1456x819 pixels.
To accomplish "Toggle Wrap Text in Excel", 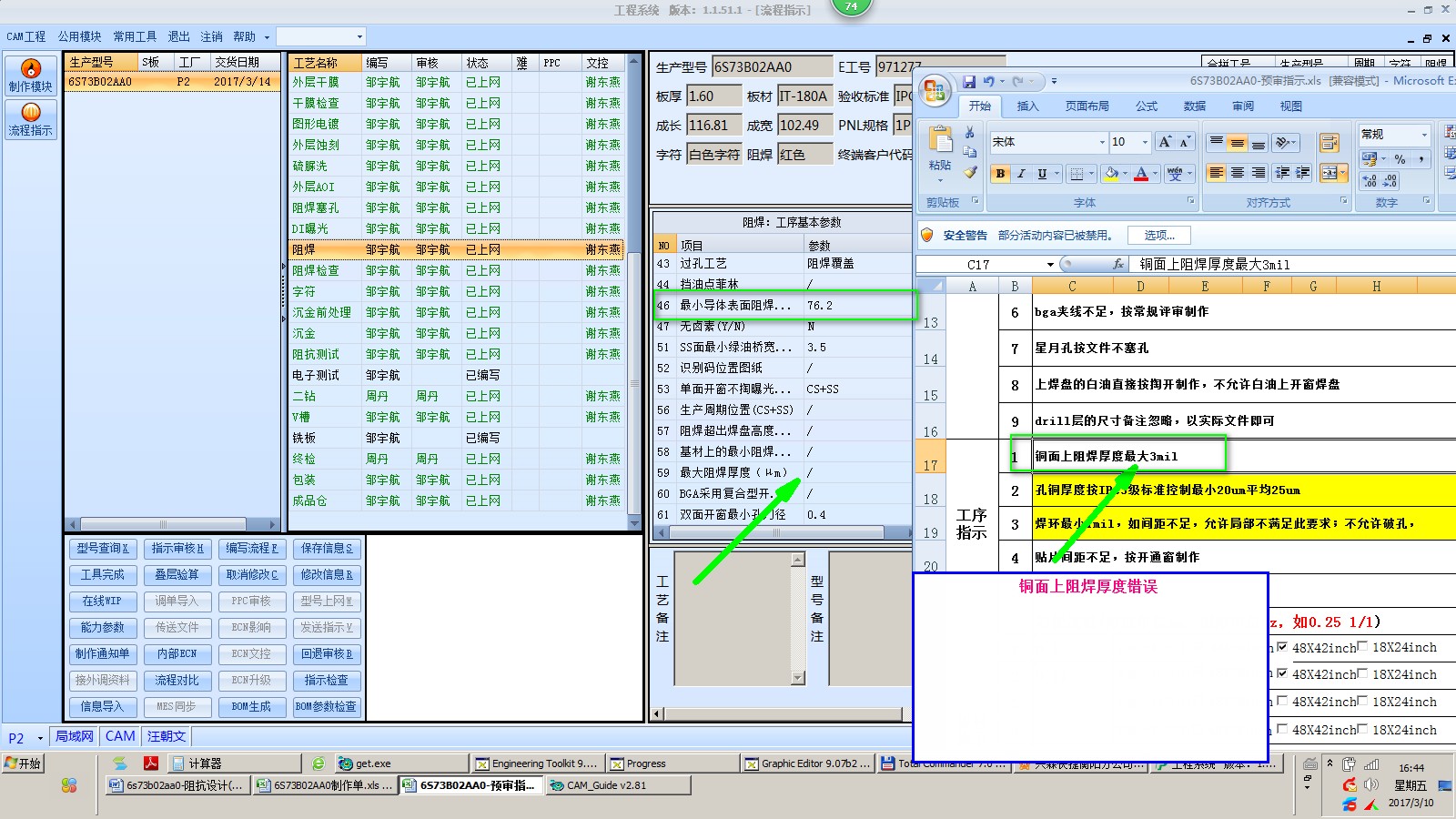I will (1329, 143).
